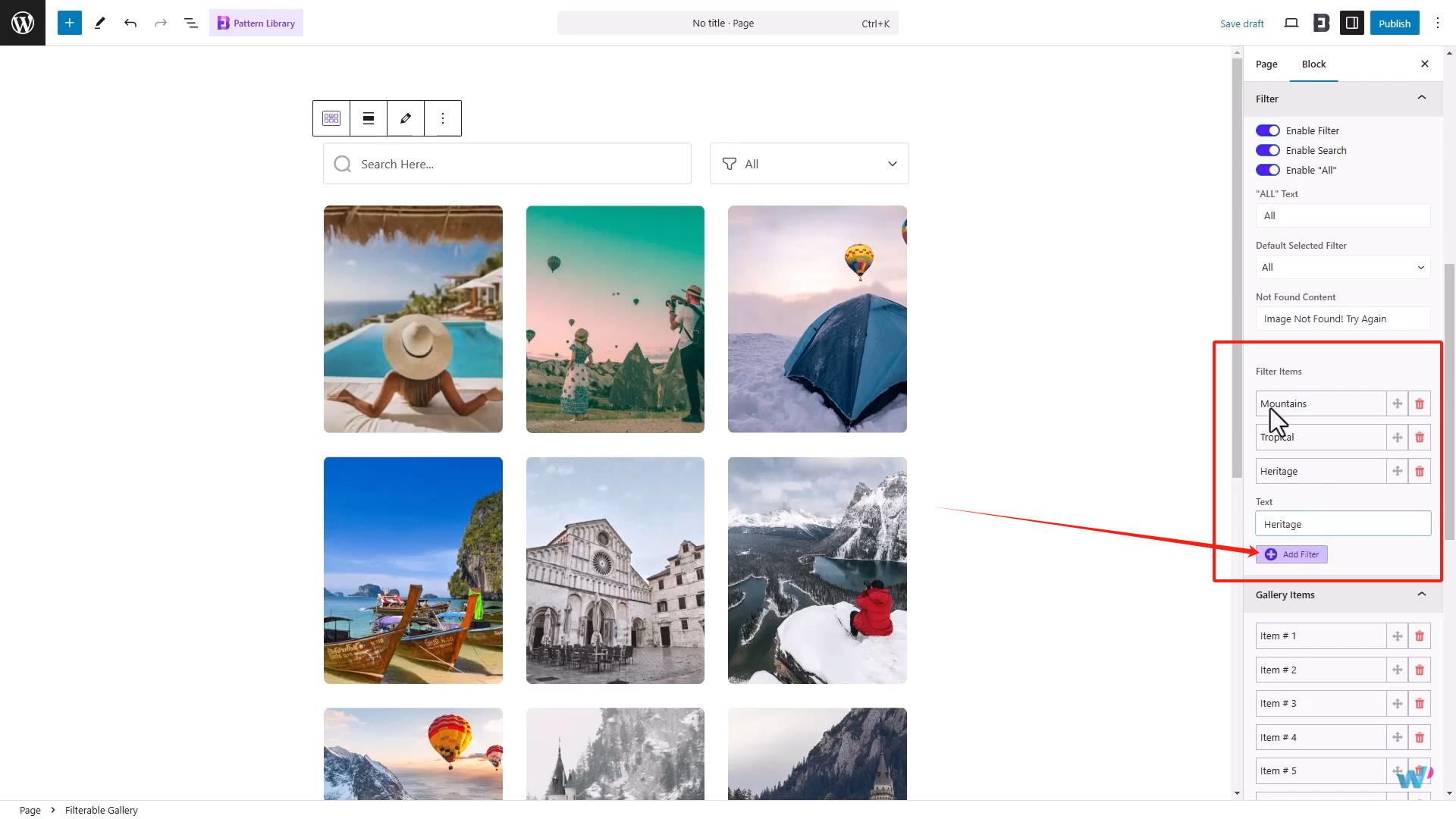The width and height of the screenshot is (1456, 819).
Task: Click the Add Filter button
Action: [x=1291, y=554]
